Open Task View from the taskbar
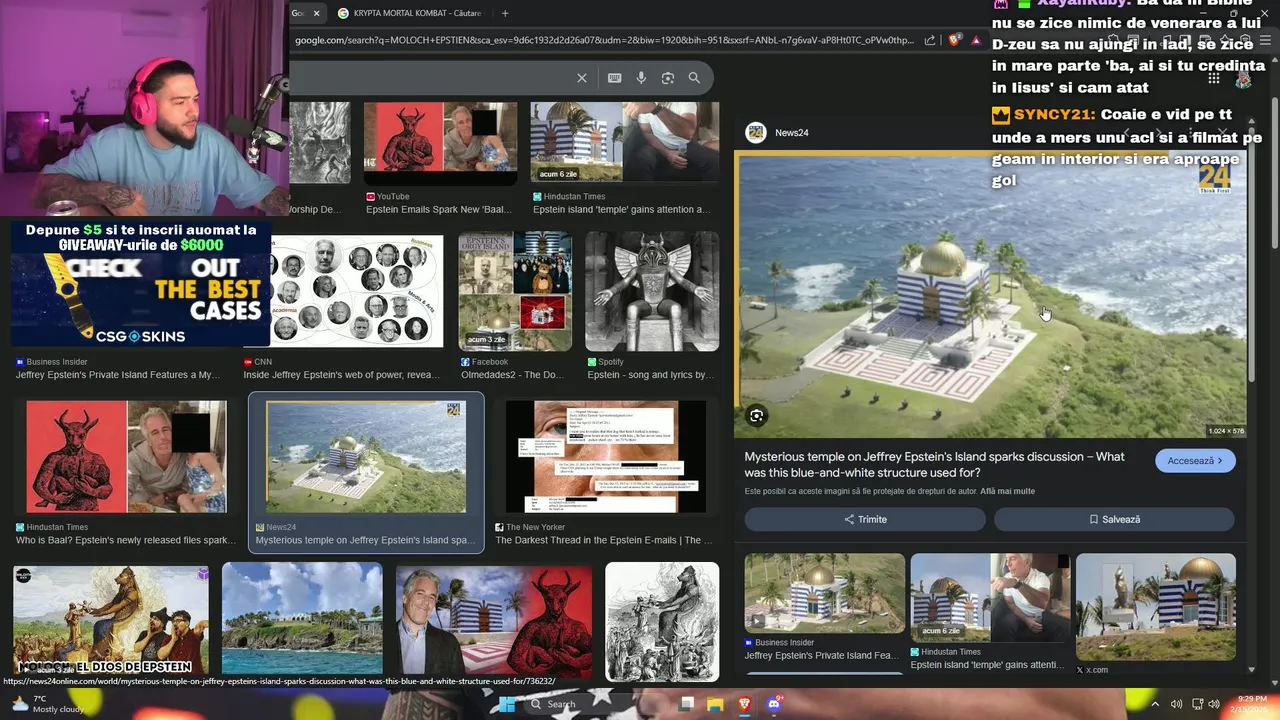The width and height of the screenshot is (1280, 720). pos(686,704)
